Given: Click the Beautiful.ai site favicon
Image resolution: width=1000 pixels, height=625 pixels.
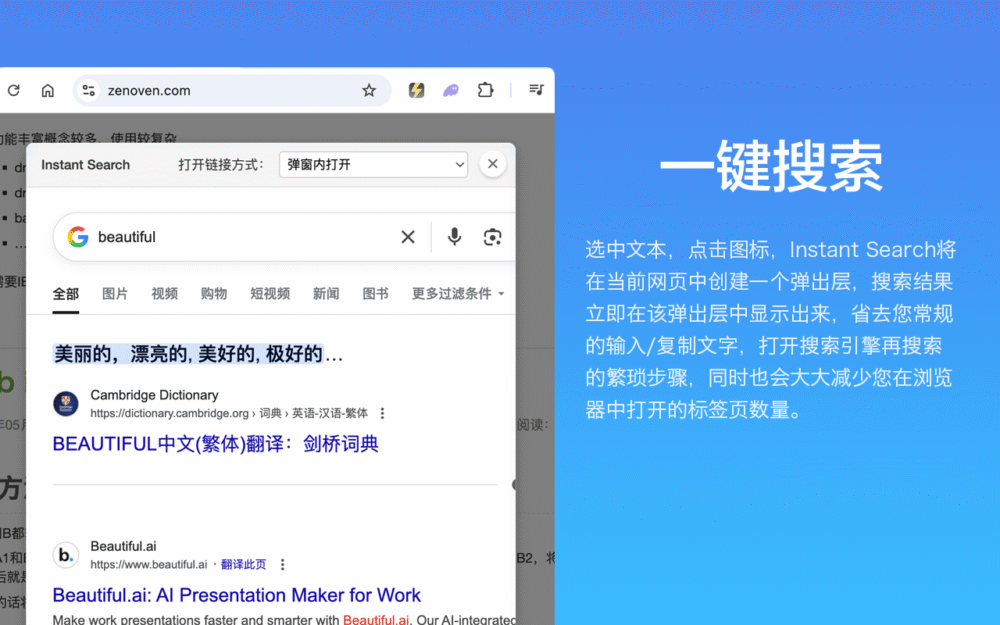Looking at the screenshot, I should click(66, 555).
